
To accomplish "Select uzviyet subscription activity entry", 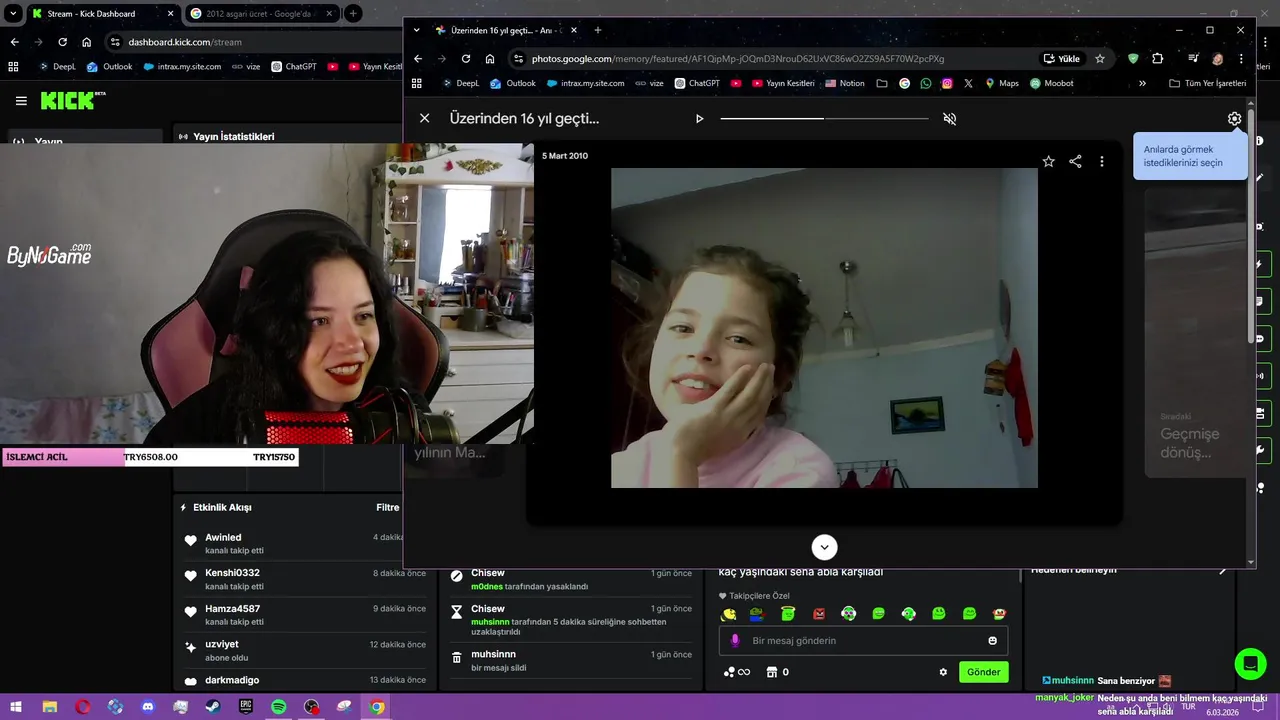I will tap(305, 651).
